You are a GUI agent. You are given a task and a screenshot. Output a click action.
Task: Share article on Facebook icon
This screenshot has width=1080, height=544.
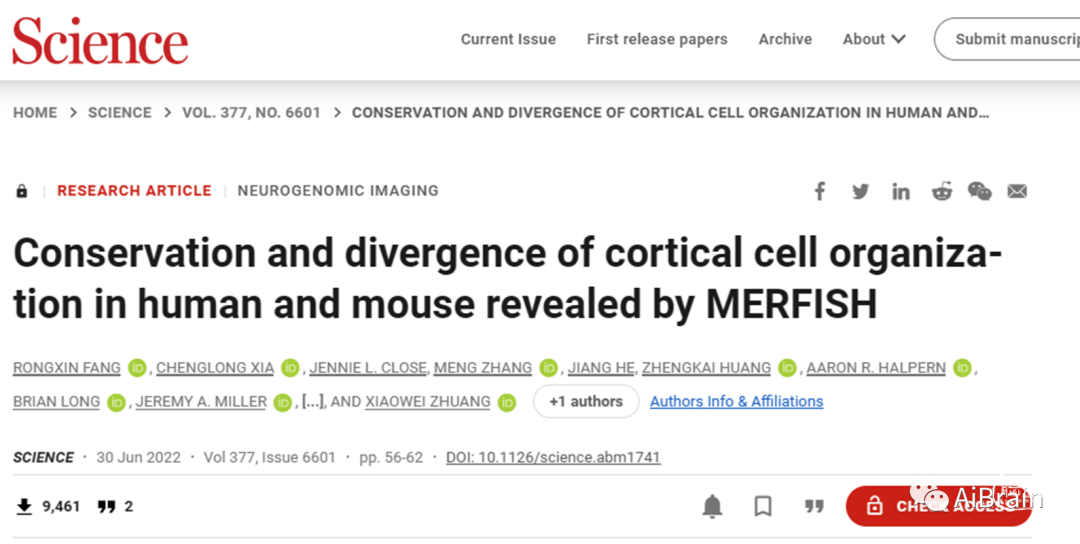(820, 191)
